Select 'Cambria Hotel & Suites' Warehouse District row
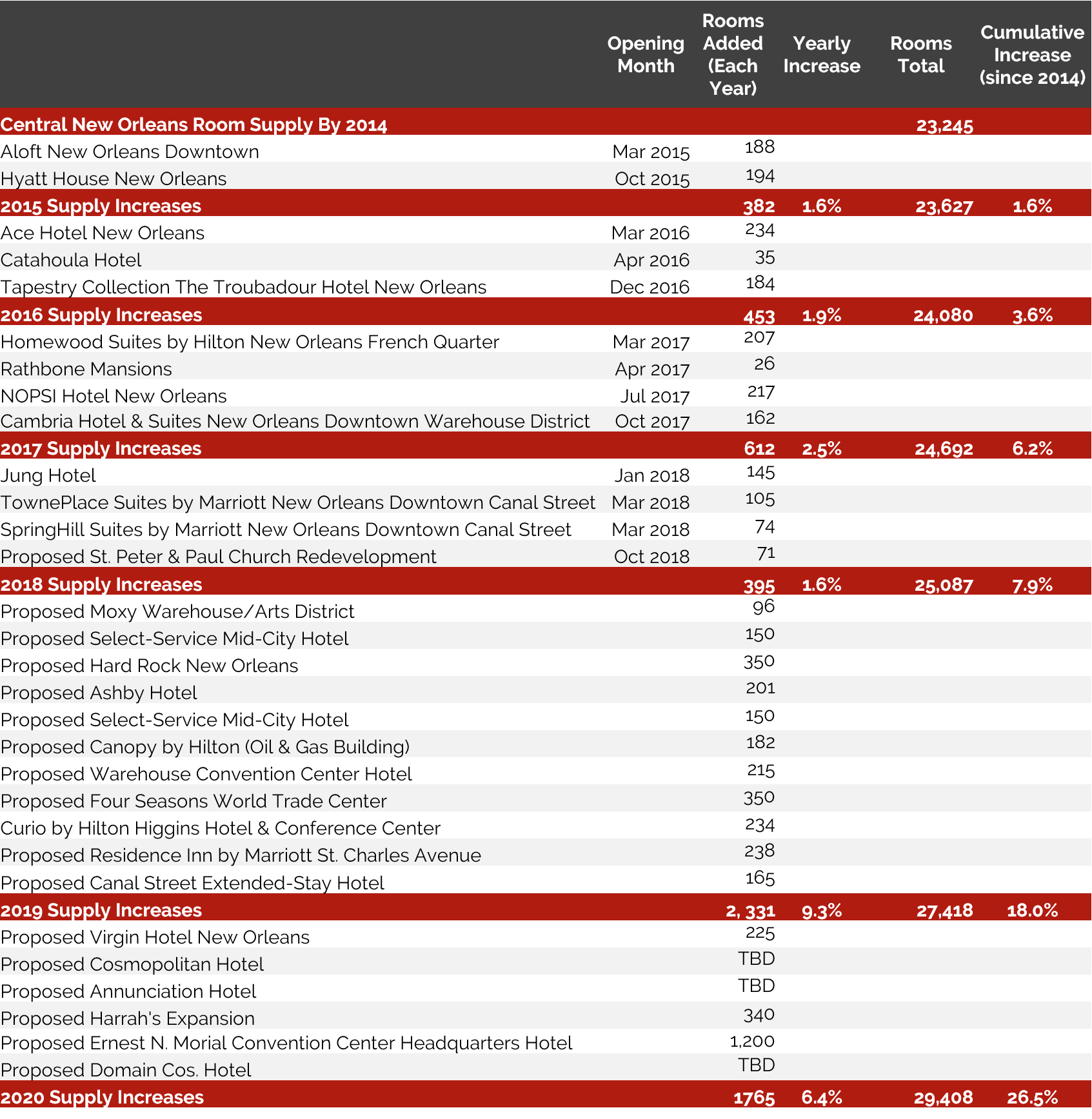1092x1119 pixels. (295, 421)
